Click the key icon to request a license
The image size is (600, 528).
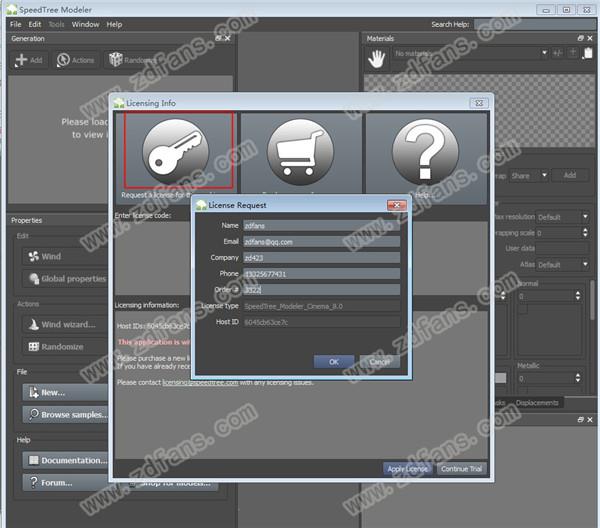coord(176,151)
